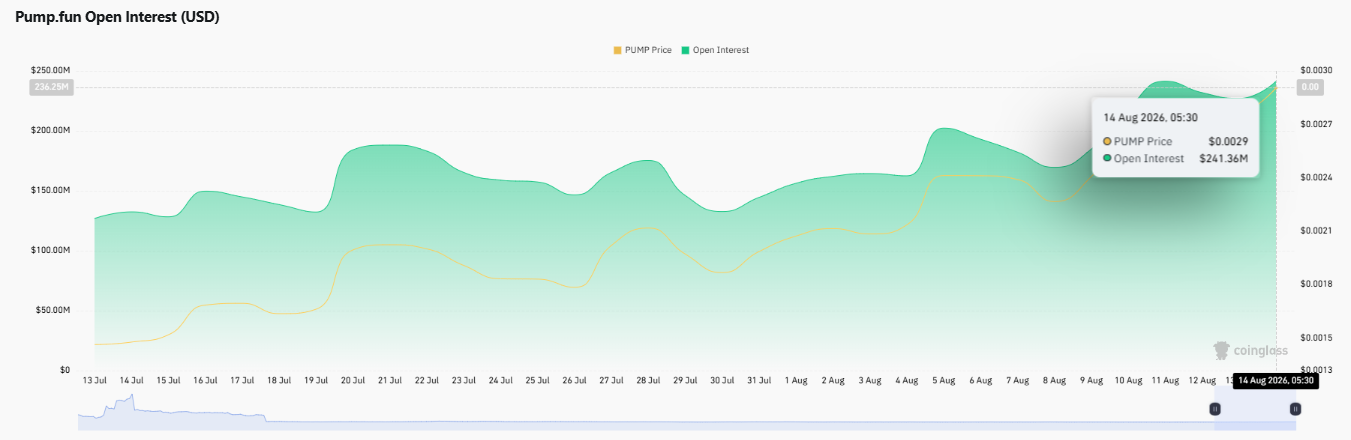The height and width of the screenshot is (440, 1351).
Task: Click the $241.36M value in the tooltip
Action: pos(1223,159)
